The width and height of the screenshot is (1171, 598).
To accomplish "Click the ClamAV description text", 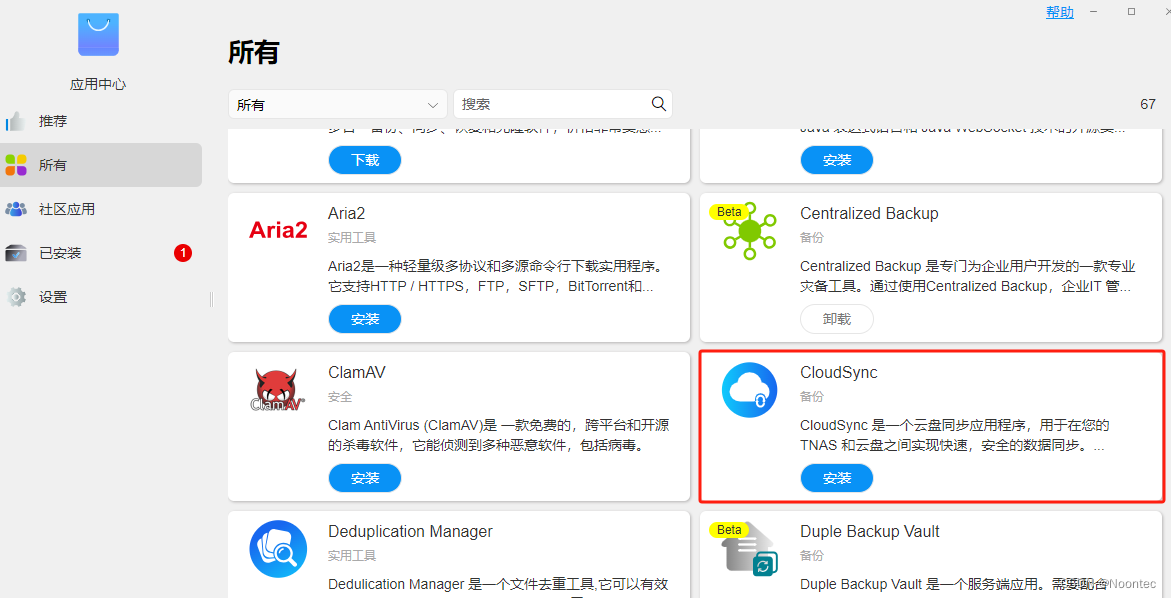I will pyautogui.click(x=499, y=435).
